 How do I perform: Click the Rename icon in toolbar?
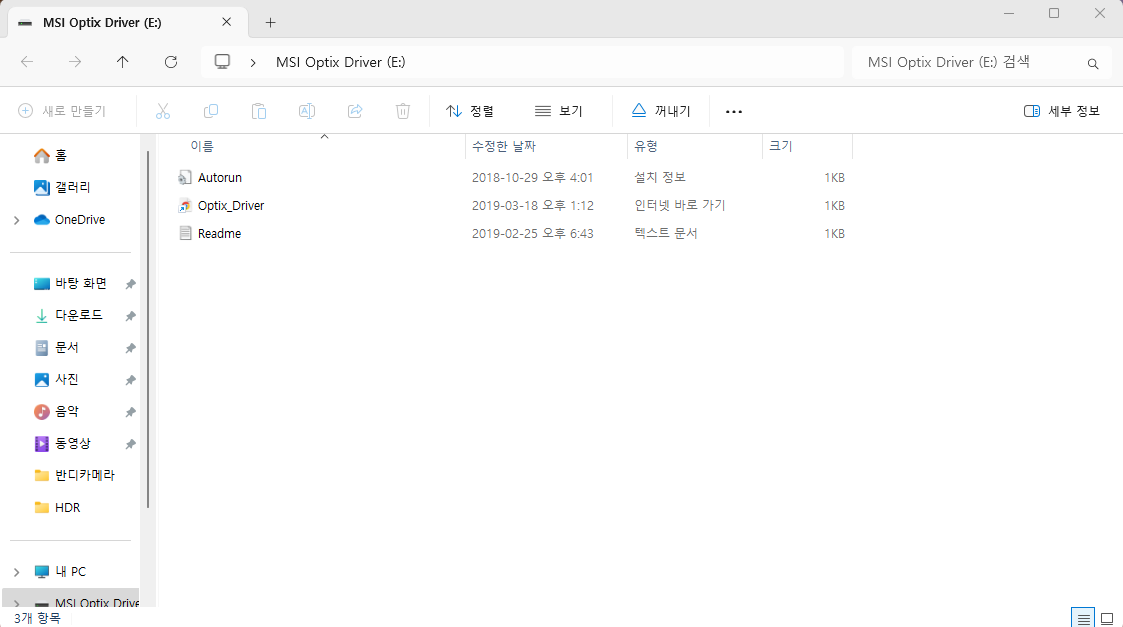tap(307, 111)
